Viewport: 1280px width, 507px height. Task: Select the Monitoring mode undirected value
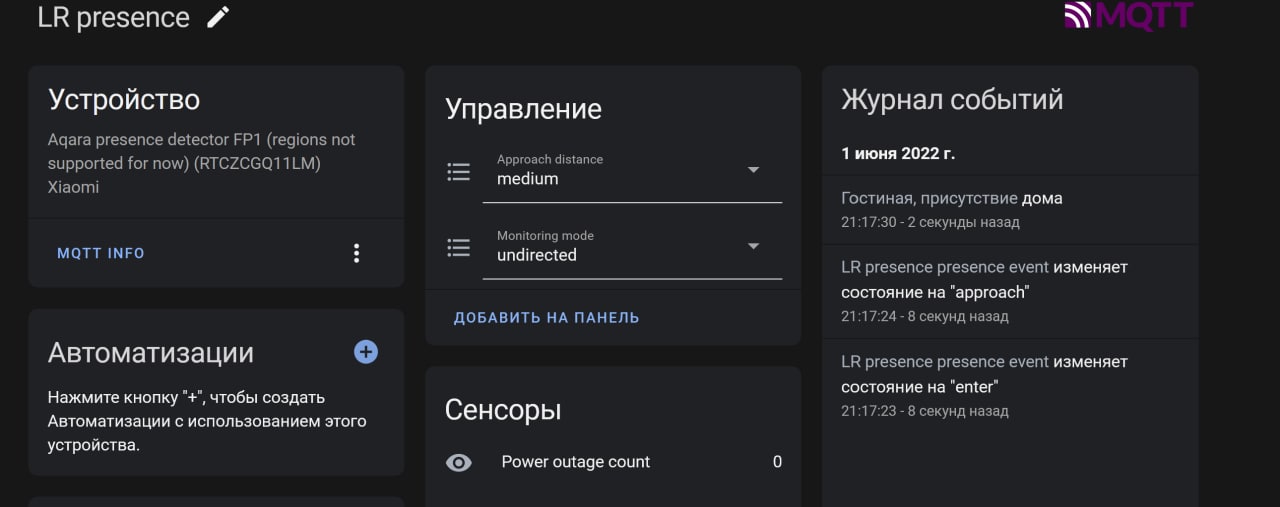pos(537,255)
